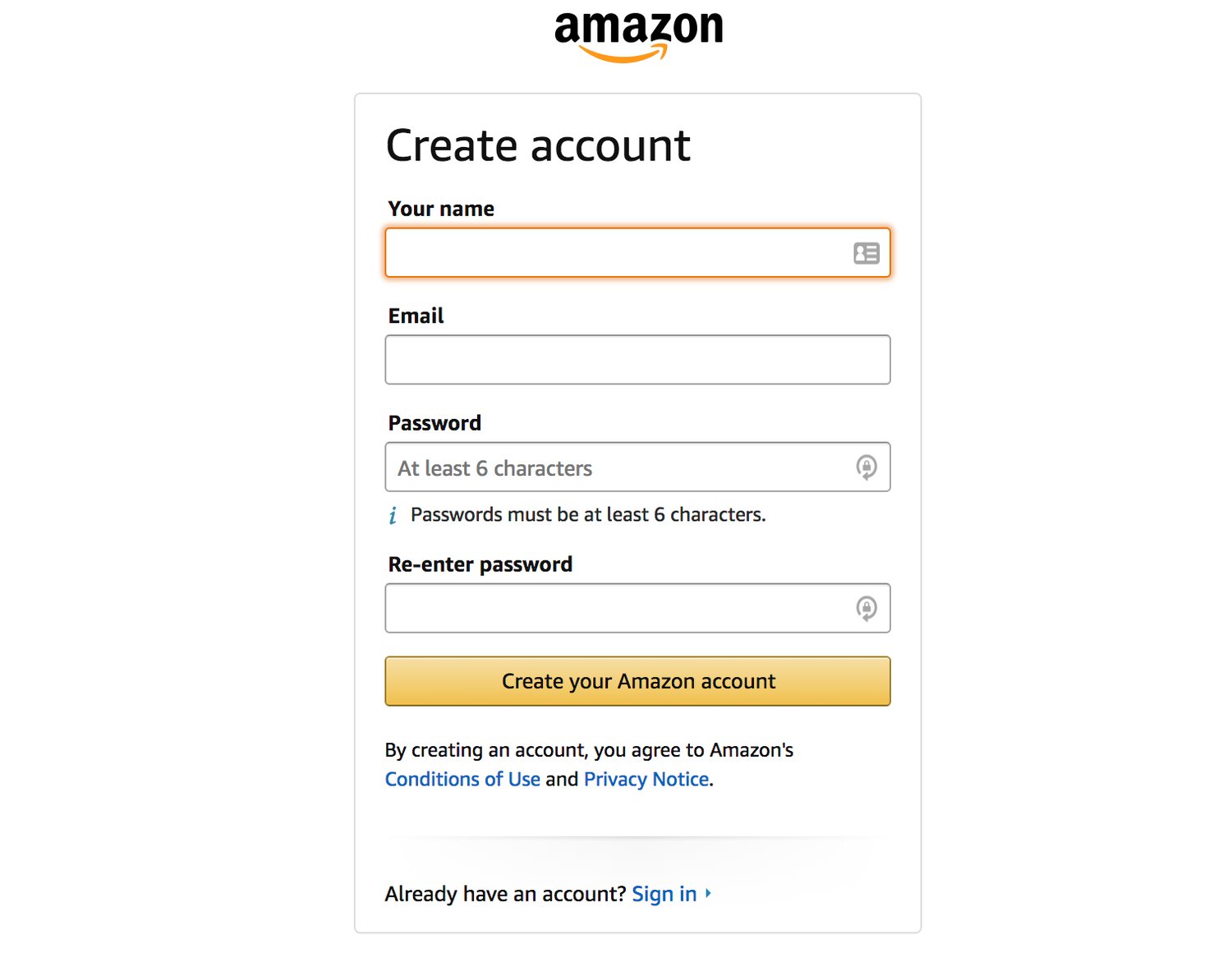This screenshot has width=1232, height=958.
Task: Click the small arrow beside Sign in
Action: point(708,893)
